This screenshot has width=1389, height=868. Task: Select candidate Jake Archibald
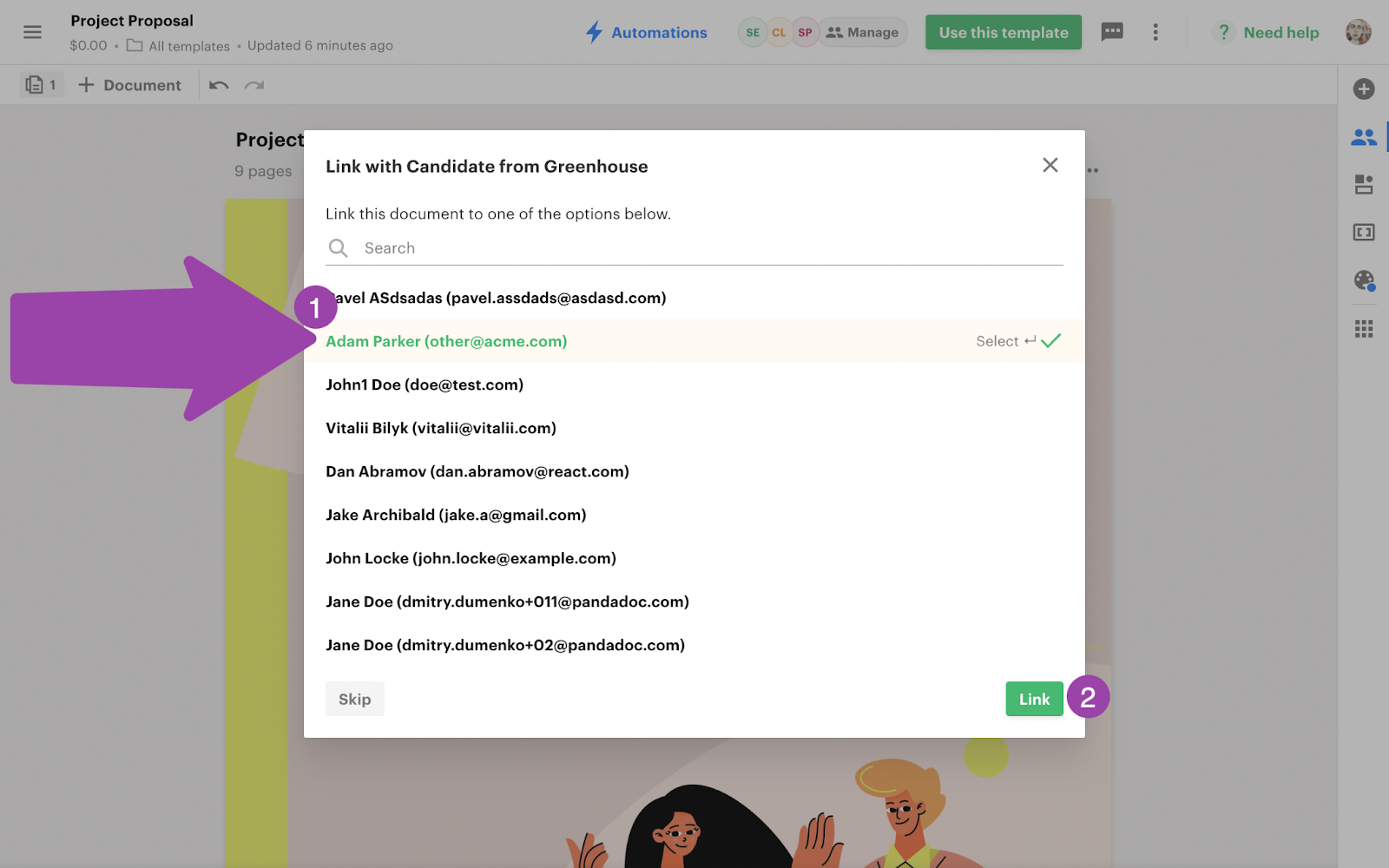click(x=694, y=515)
